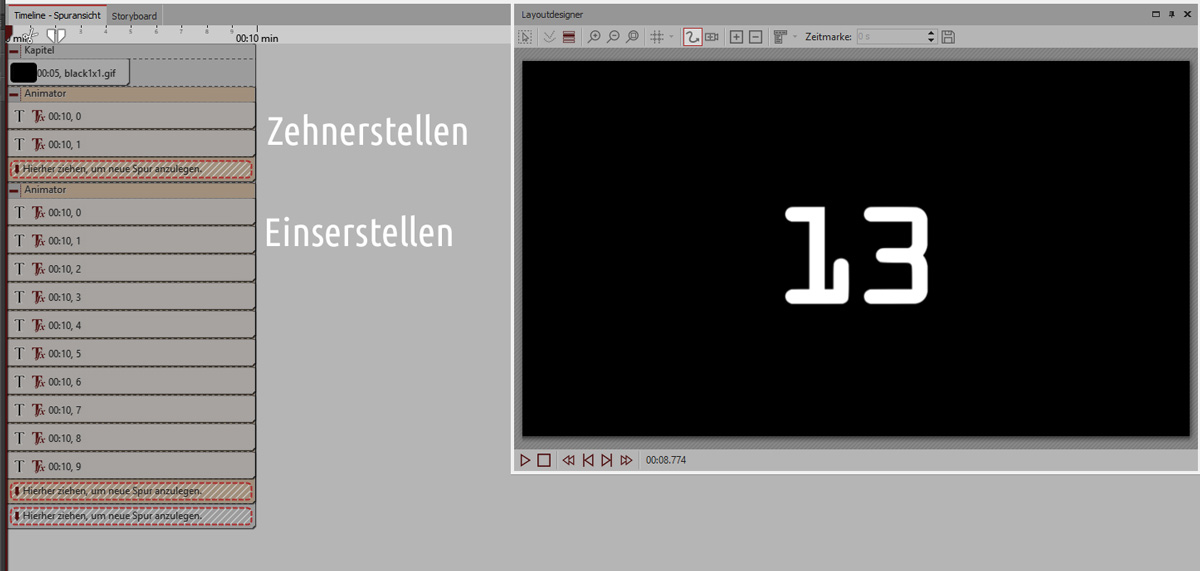Click the Layoutdesigner title text
This screenshot has width=1200, height=571.
point(552,14)
